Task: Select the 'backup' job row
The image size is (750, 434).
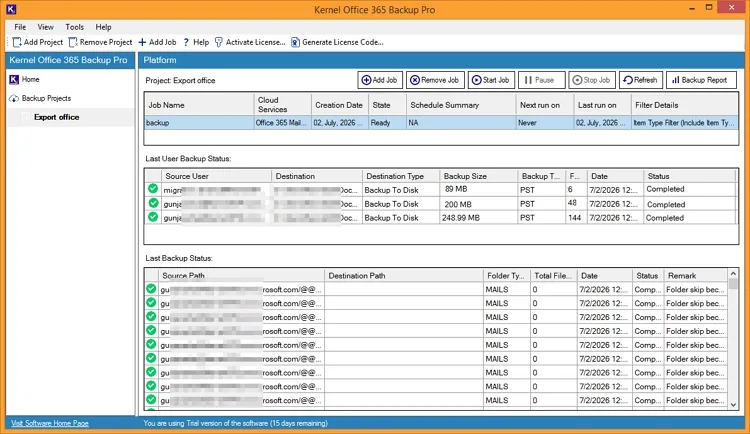Action: click(x=441, y=123)
